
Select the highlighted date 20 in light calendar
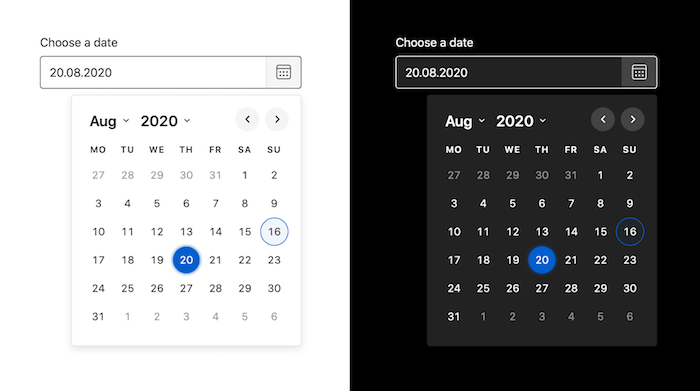tap(186, 260)
